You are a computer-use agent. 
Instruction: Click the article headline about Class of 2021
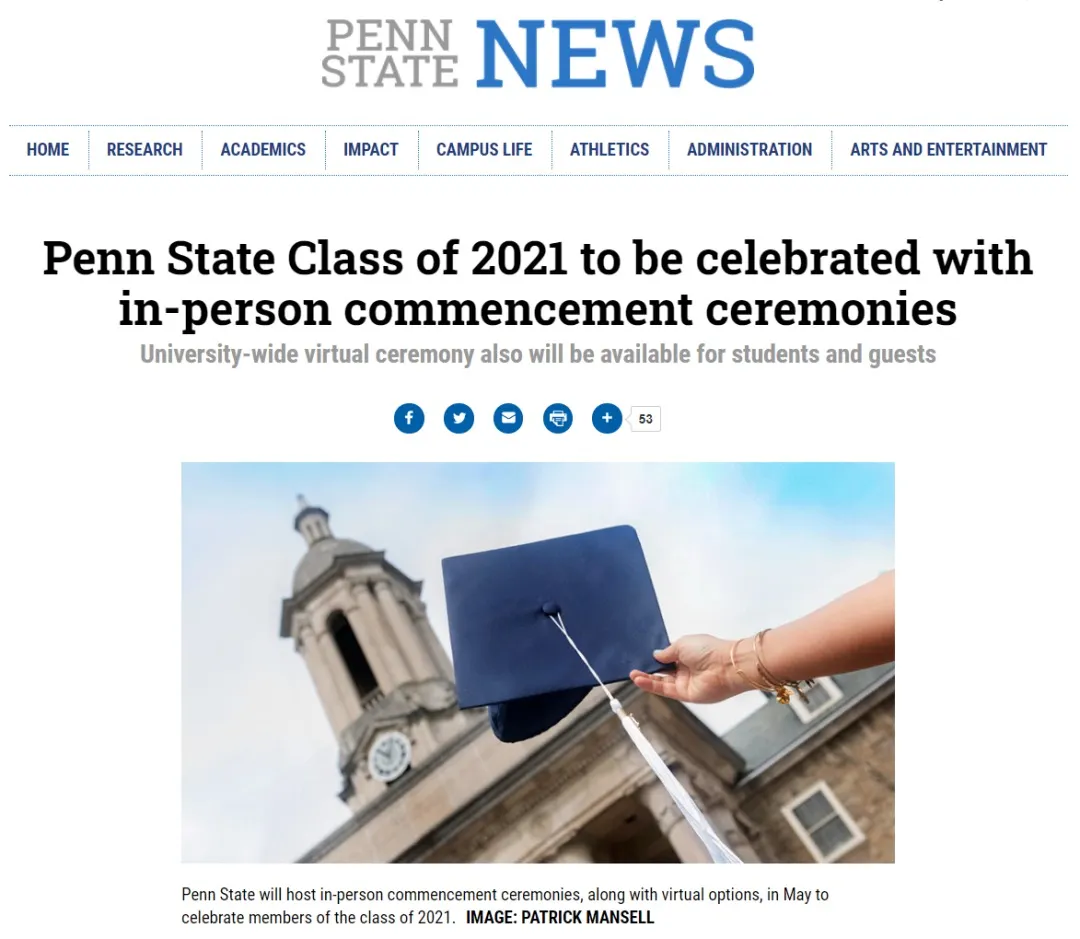click(538, 284)
